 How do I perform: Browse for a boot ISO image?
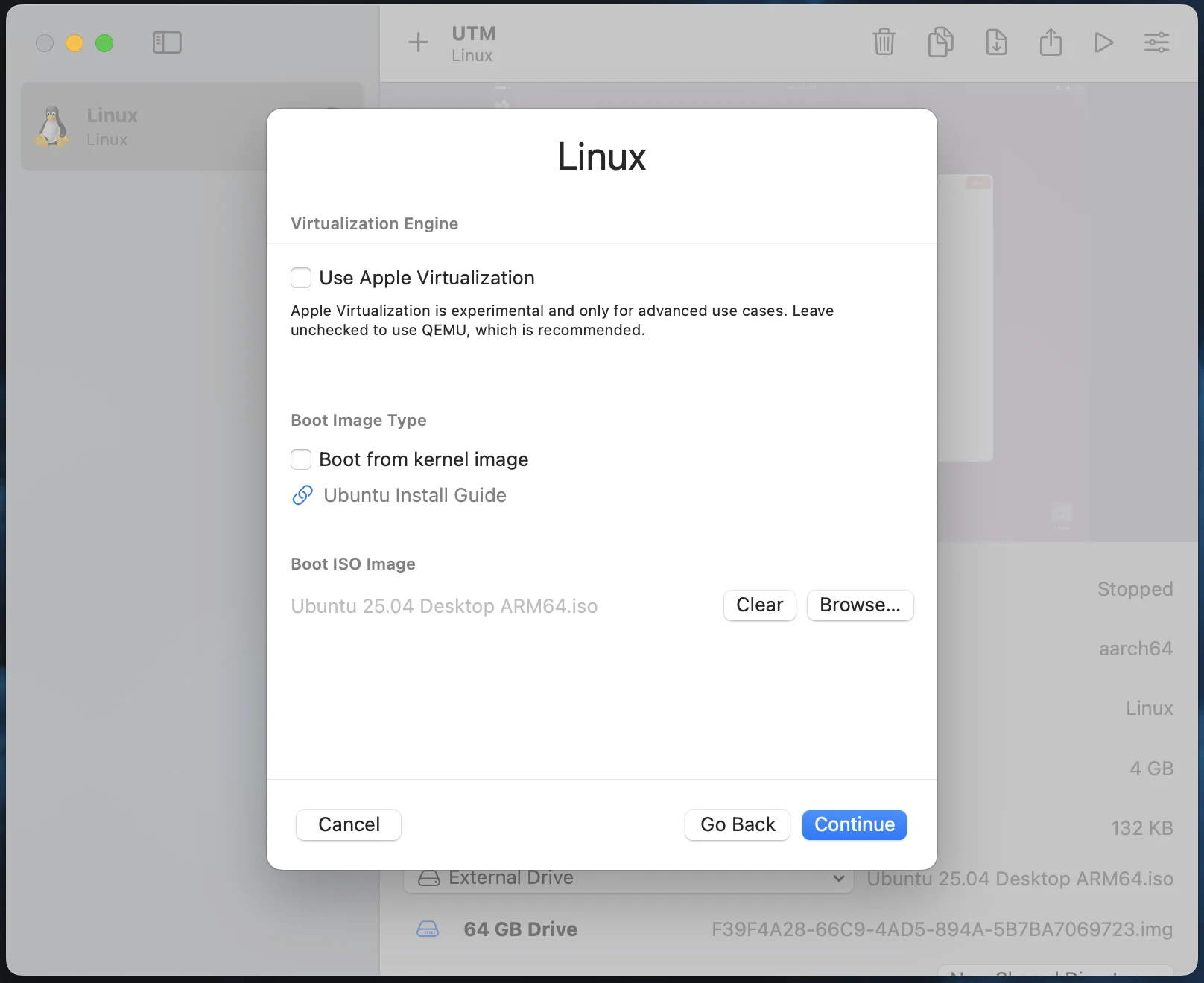(x=860, y=605)
